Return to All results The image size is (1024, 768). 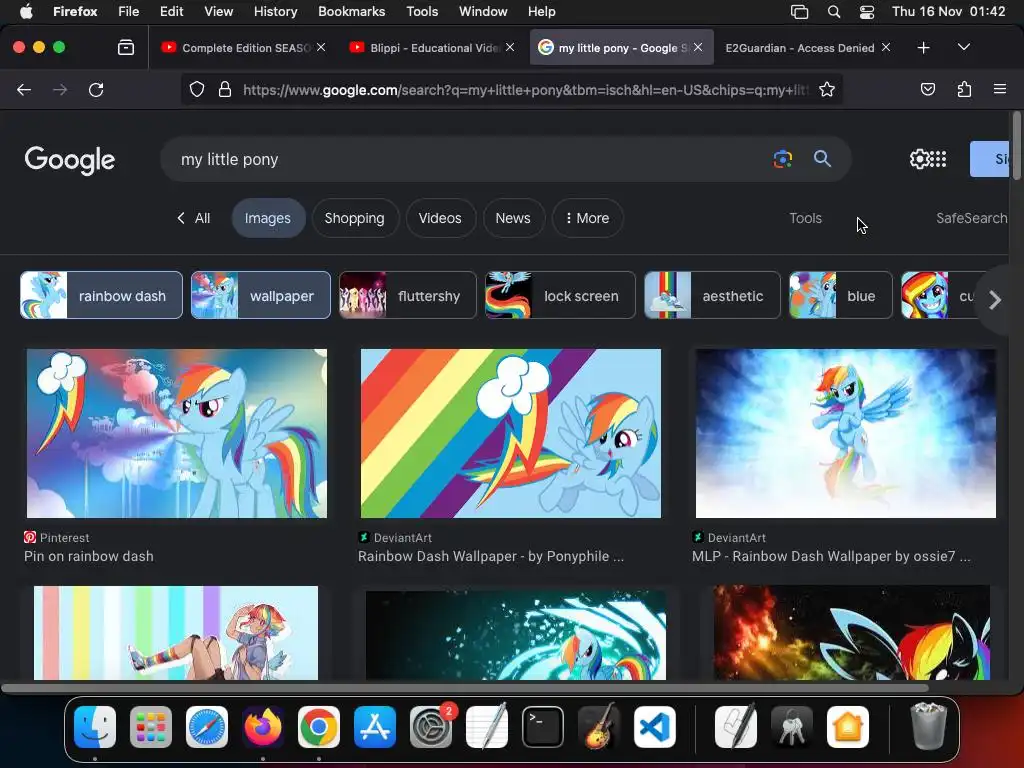click(x=194, y=218)
